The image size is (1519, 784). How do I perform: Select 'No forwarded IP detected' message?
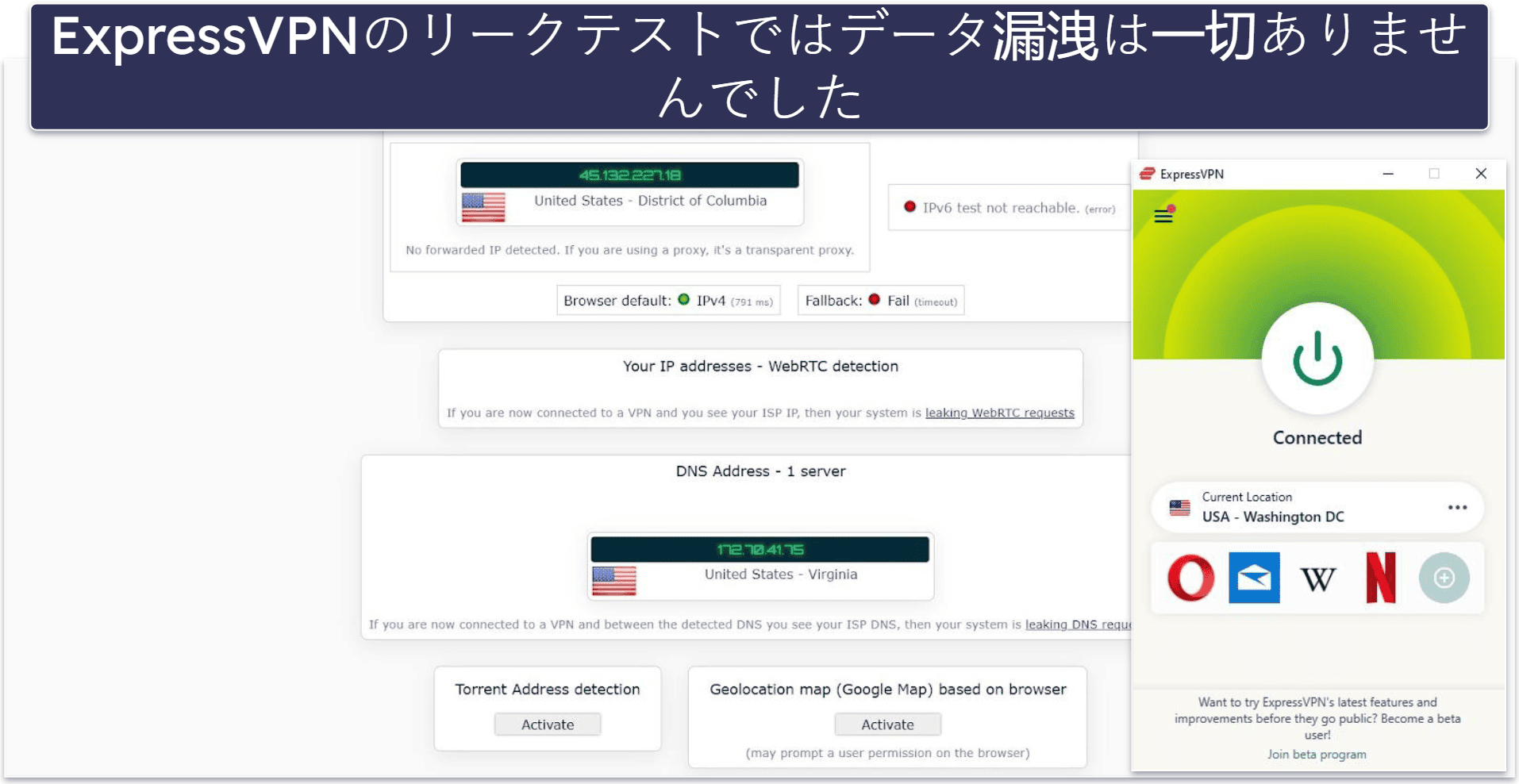(629, 250)
